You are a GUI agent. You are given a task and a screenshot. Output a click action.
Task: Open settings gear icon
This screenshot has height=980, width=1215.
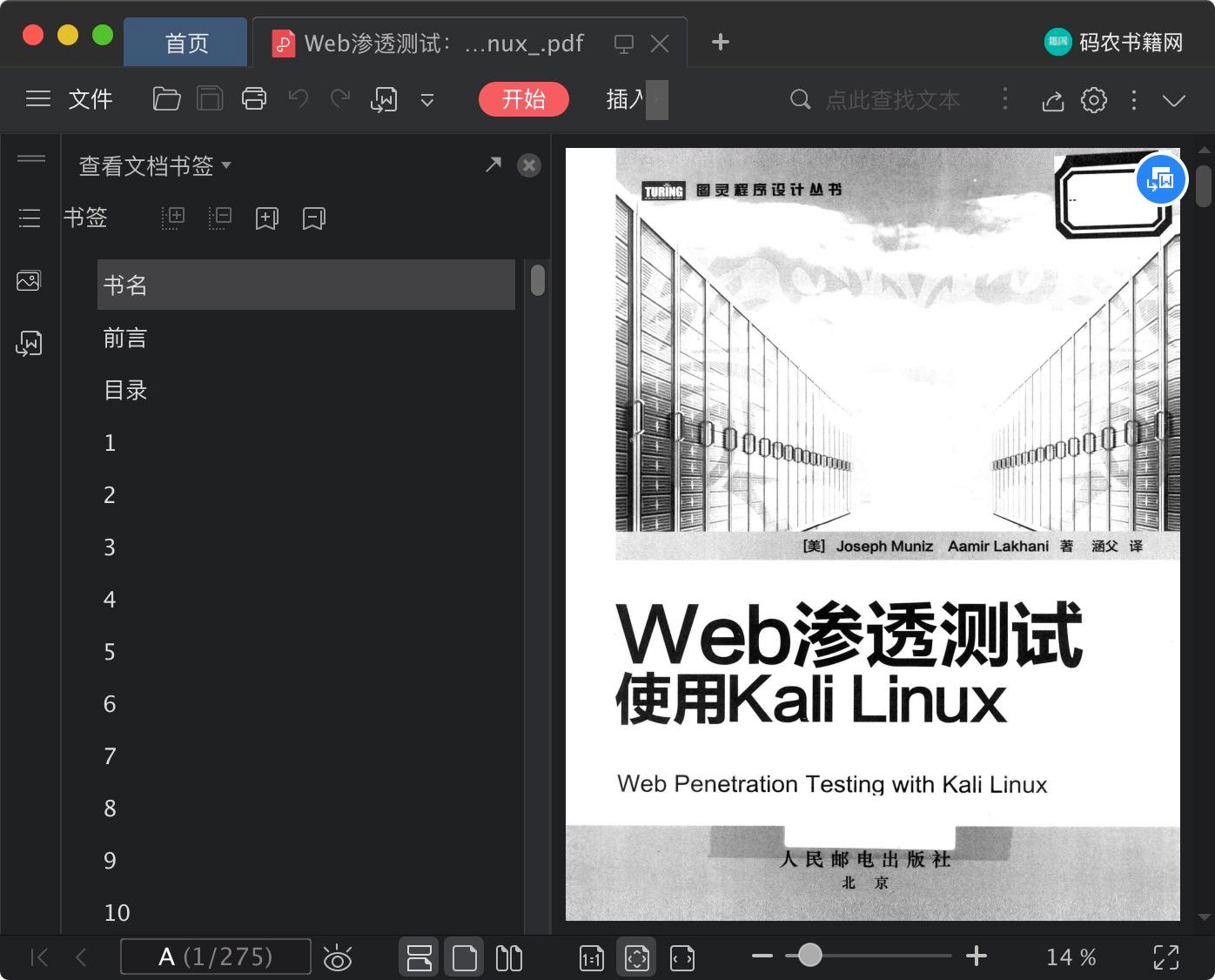(x=1094, y=100)
